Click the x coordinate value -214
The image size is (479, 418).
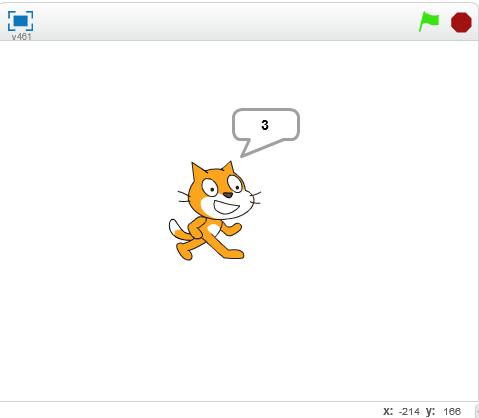409,412
